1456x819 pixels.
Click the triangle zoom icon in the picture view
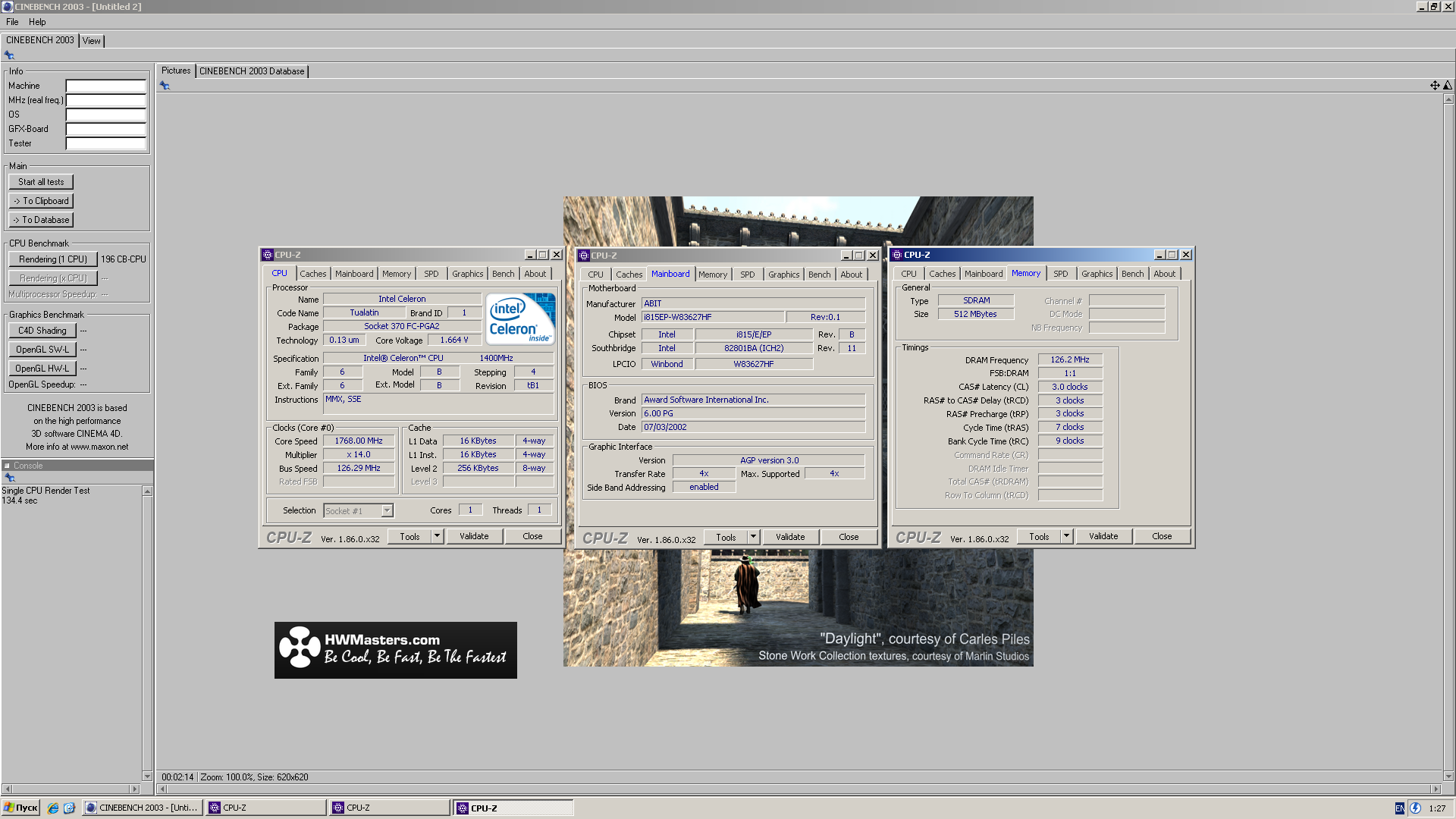(1448, 86)
